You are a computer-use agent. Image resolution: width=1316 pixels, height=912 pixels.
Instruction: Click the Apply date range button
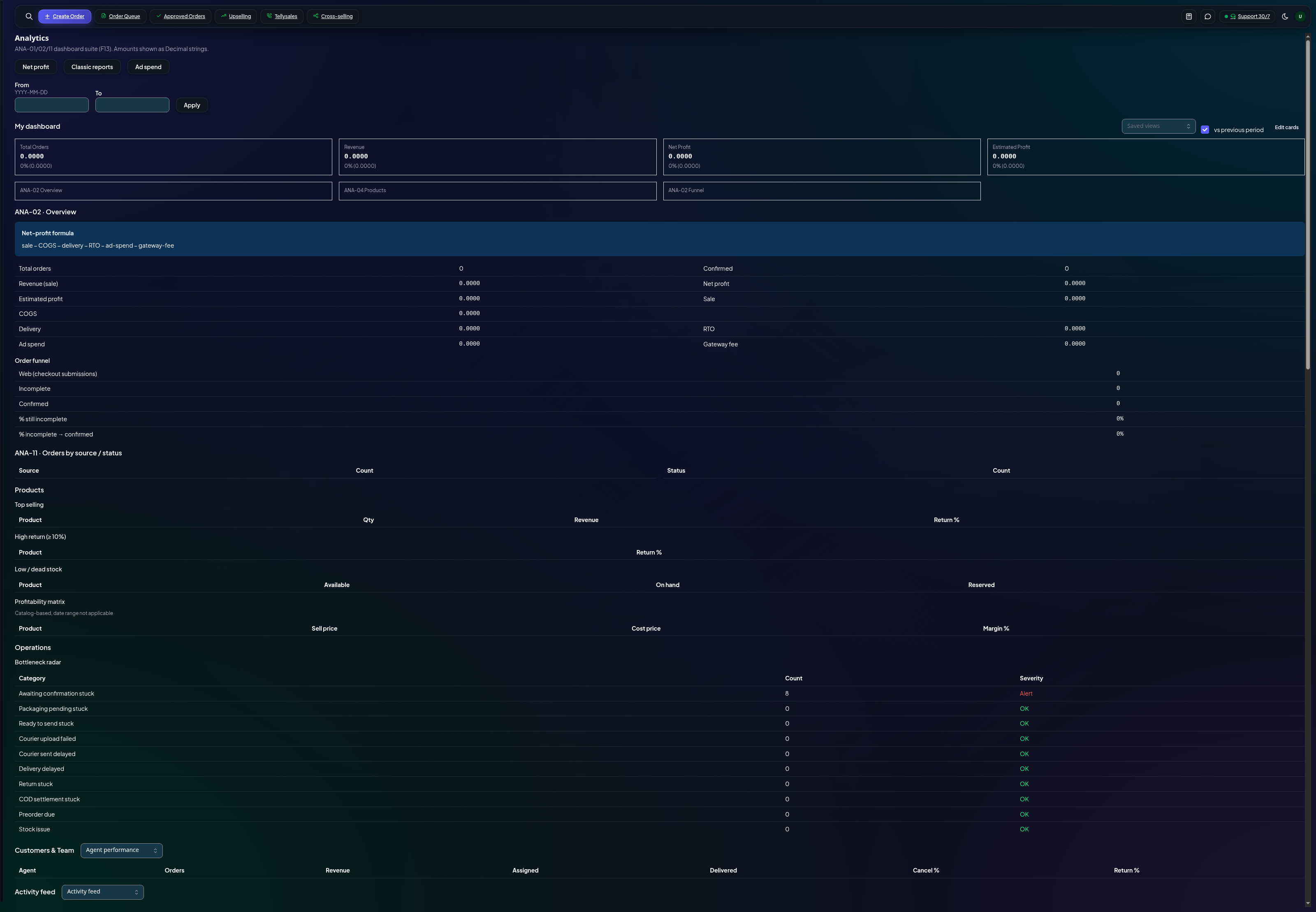pyautogui.click(x=192, y=105)
